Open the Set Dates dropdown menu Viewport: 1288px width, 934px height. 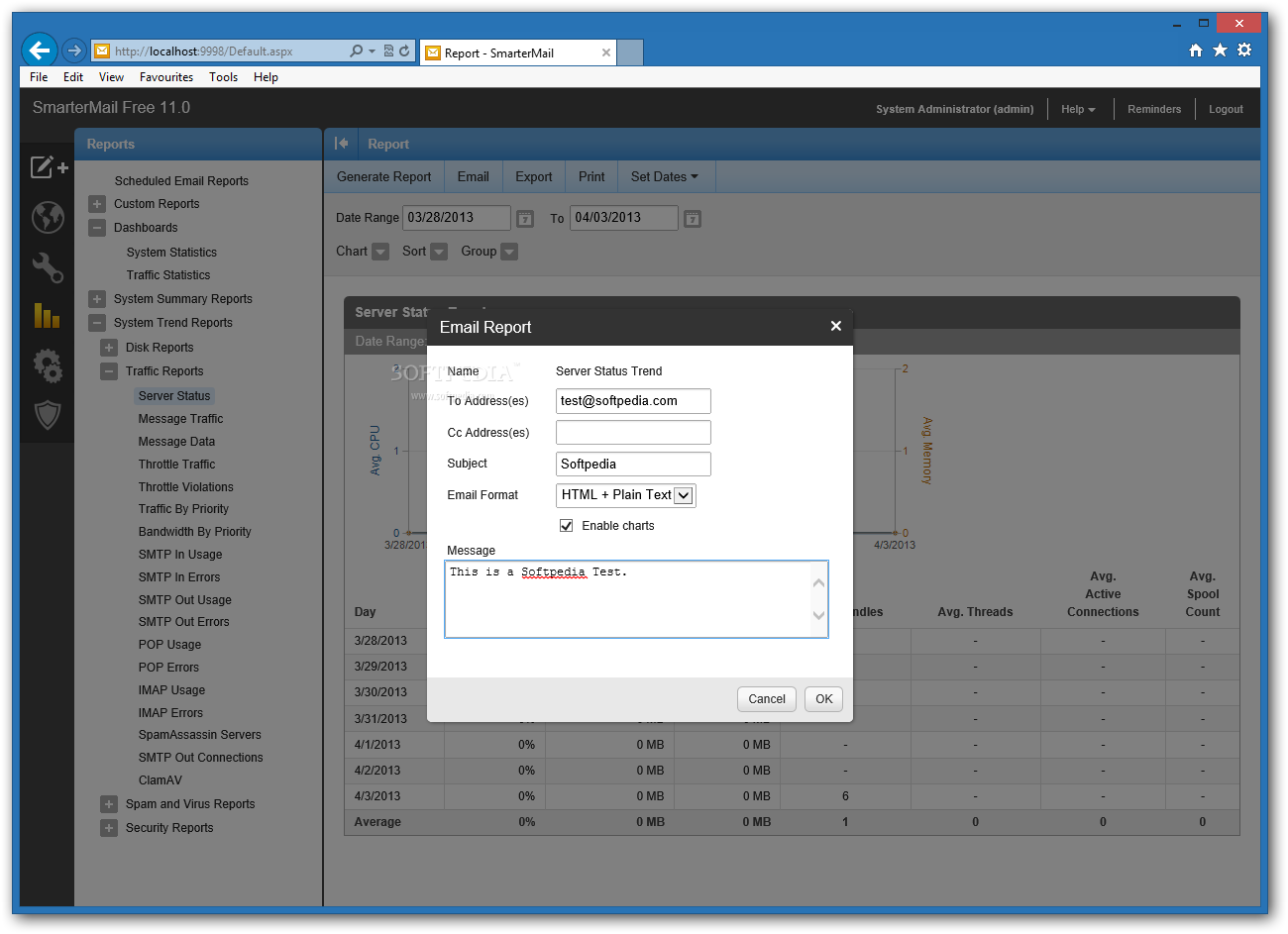click(665, 176)
